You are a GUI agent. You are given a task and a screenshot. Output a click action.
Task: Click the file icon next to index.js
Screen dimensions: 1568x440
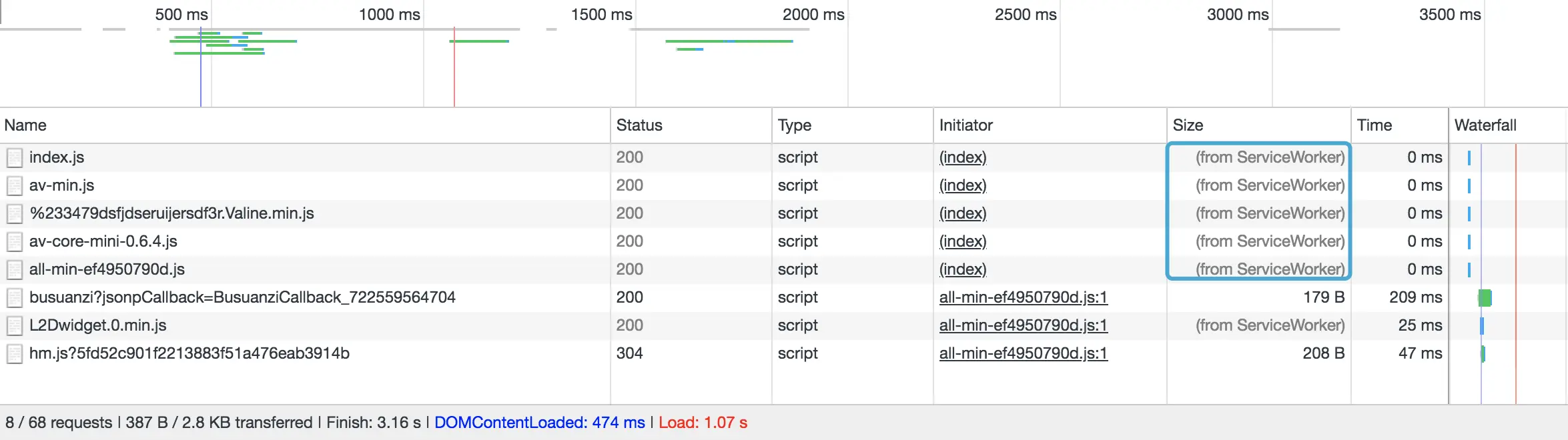(14, 158)
